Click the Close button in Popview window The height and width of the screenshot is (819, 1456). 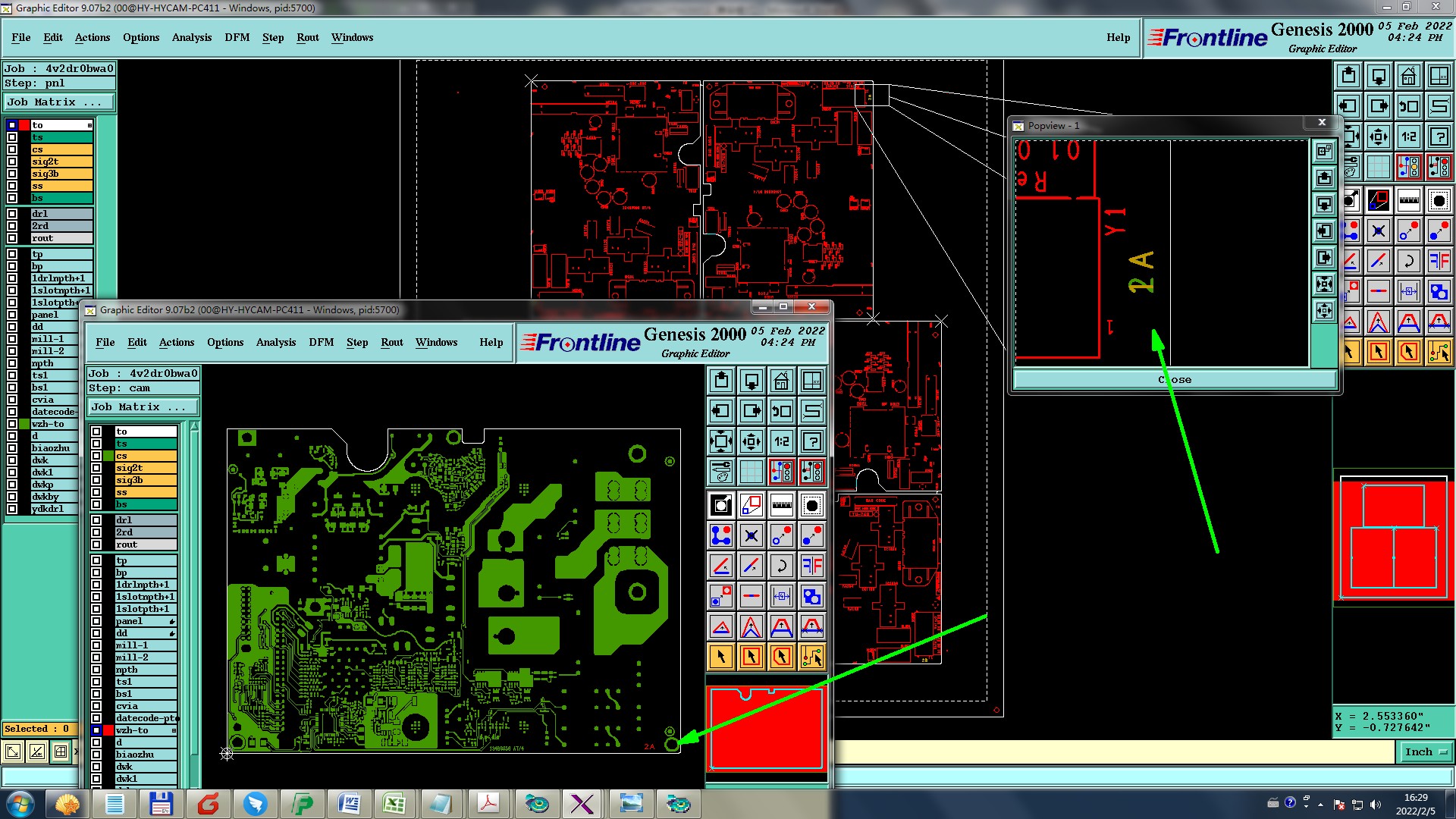[x=1174, y=379]
